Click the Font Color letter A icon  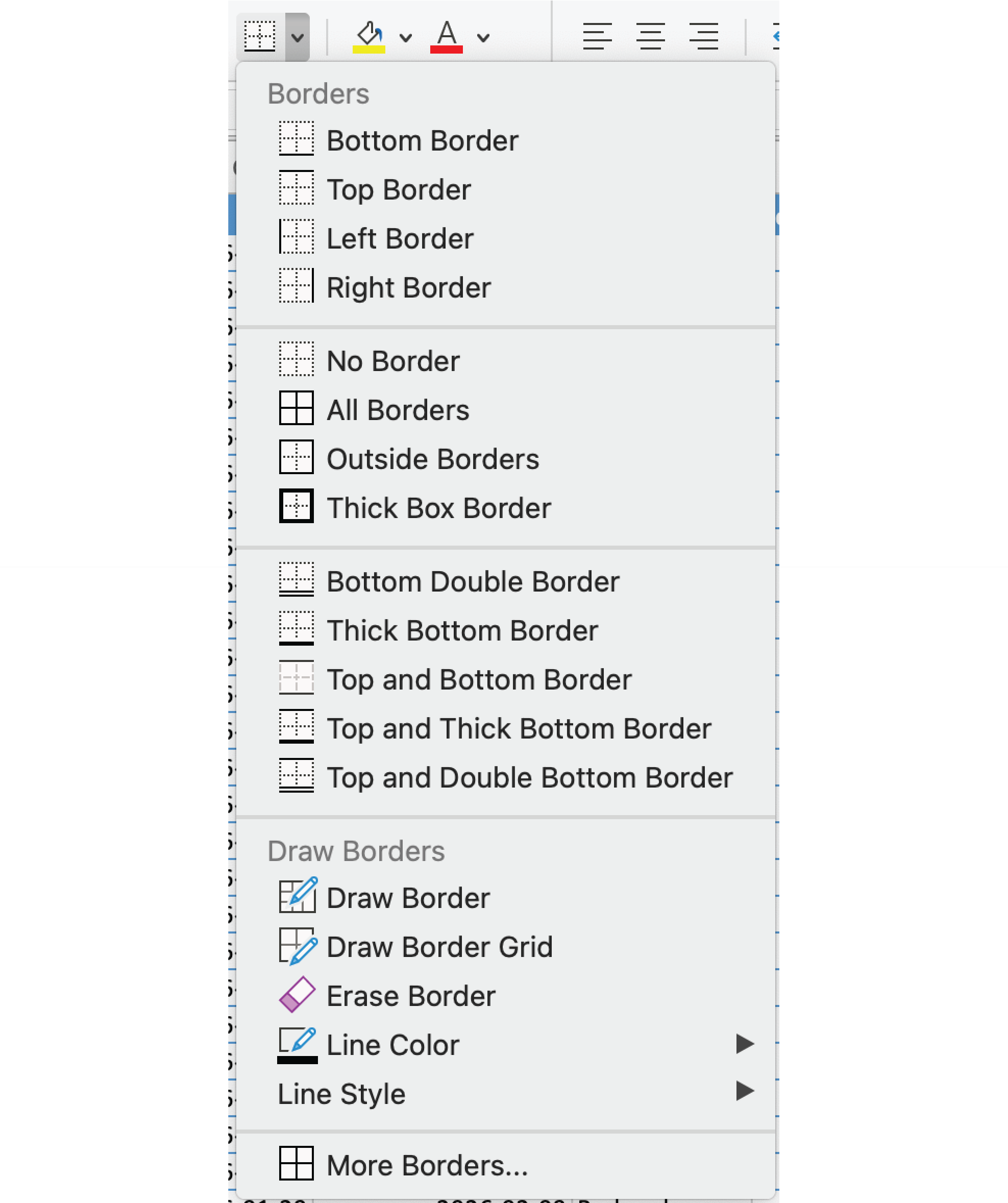pos(446,37)
